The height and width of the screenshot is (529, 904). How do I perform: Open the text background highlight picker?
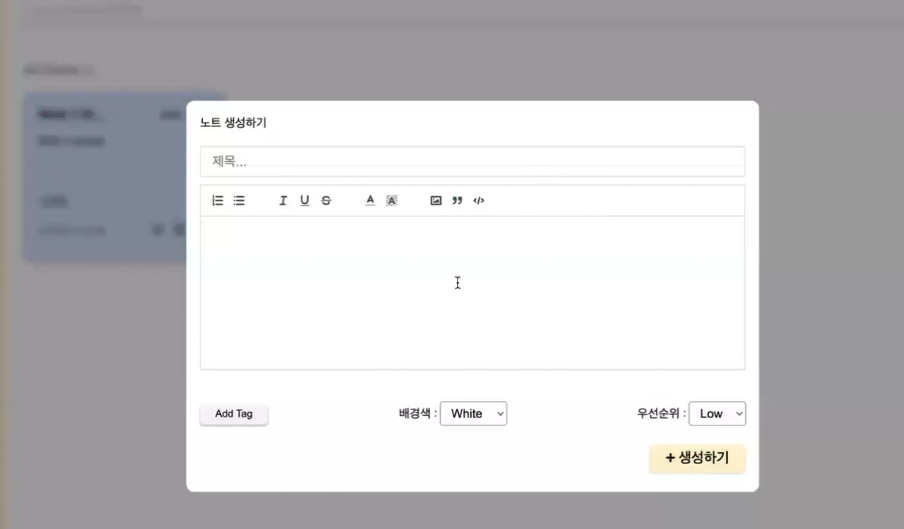[391, 201]
